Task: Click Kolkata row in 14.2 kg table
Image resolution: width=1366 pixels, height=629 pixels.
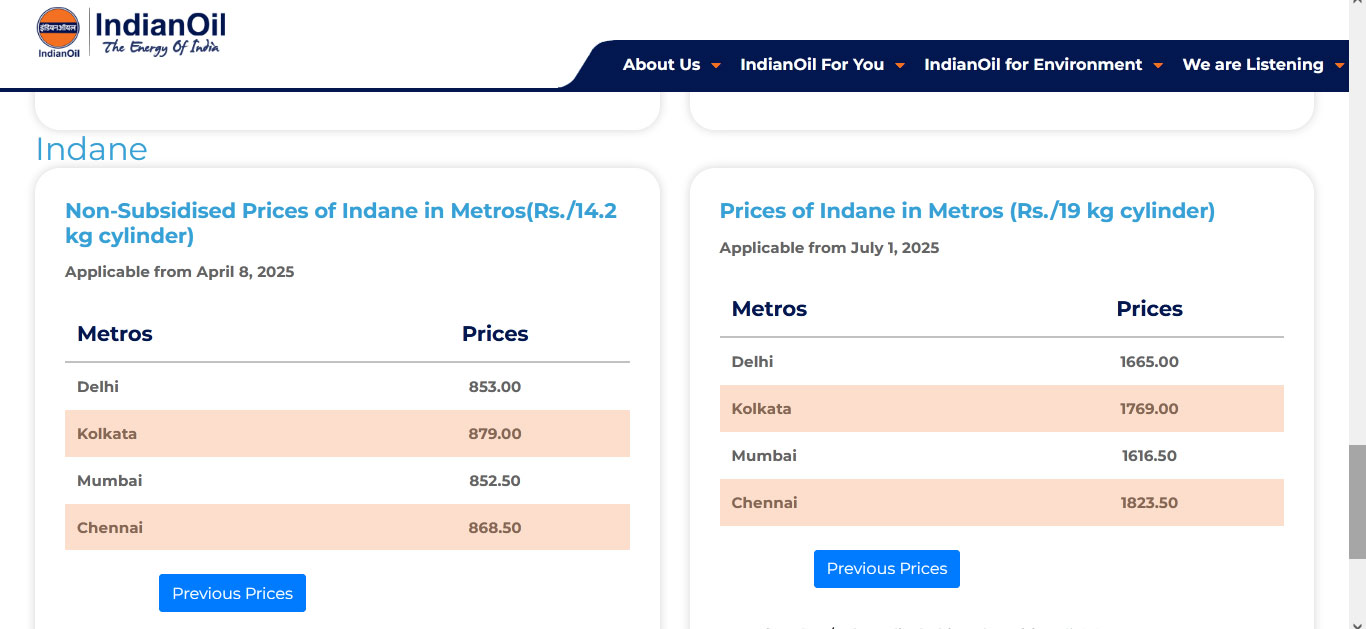Action: click(347, 434)
